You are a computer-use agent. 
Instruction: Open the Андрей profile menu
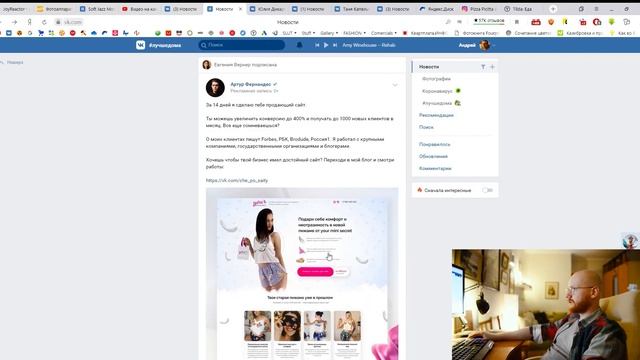pyautogui.click(x=476, y=45)
